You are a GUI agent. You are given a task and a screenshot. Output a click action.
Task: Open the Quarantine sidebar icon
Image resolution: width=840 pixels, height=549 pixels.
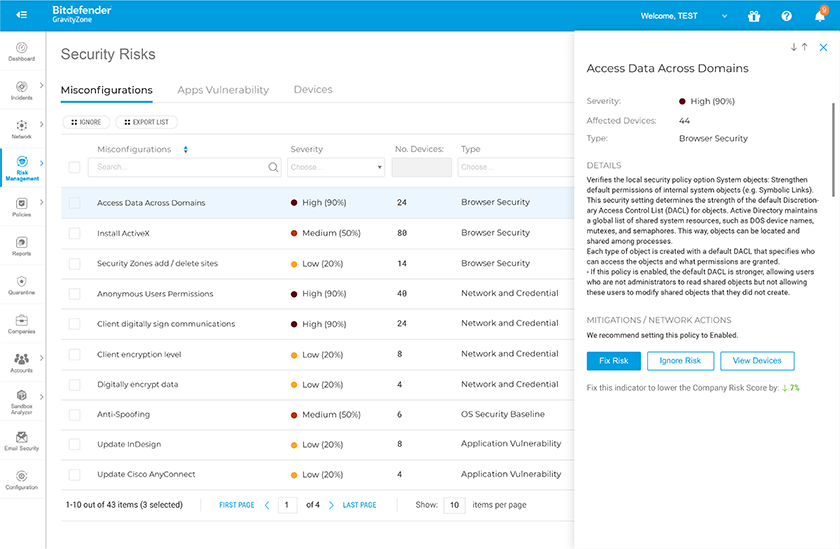pos(21,282)
